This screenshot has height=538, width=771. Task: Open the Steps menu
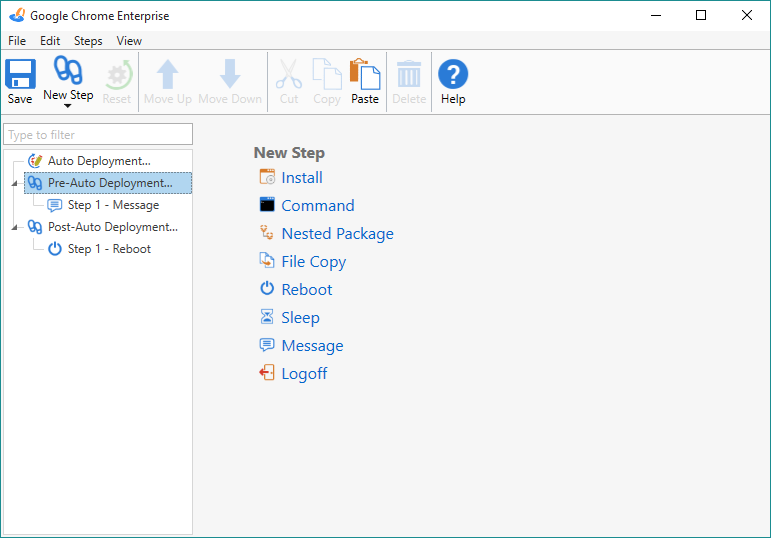[88, 41]
